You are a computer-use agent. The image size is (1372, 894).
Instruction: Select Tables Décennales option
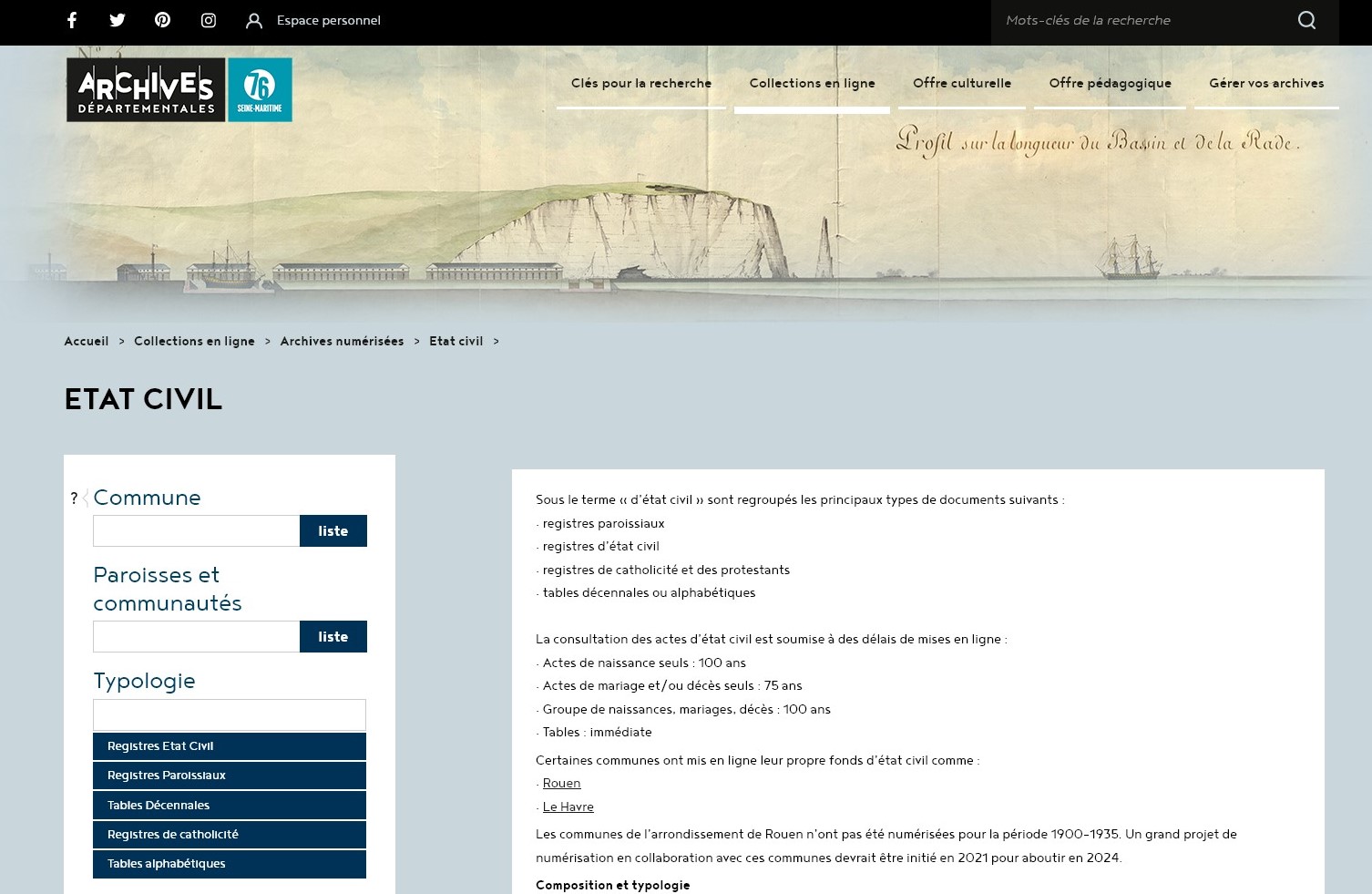[230, 806]
